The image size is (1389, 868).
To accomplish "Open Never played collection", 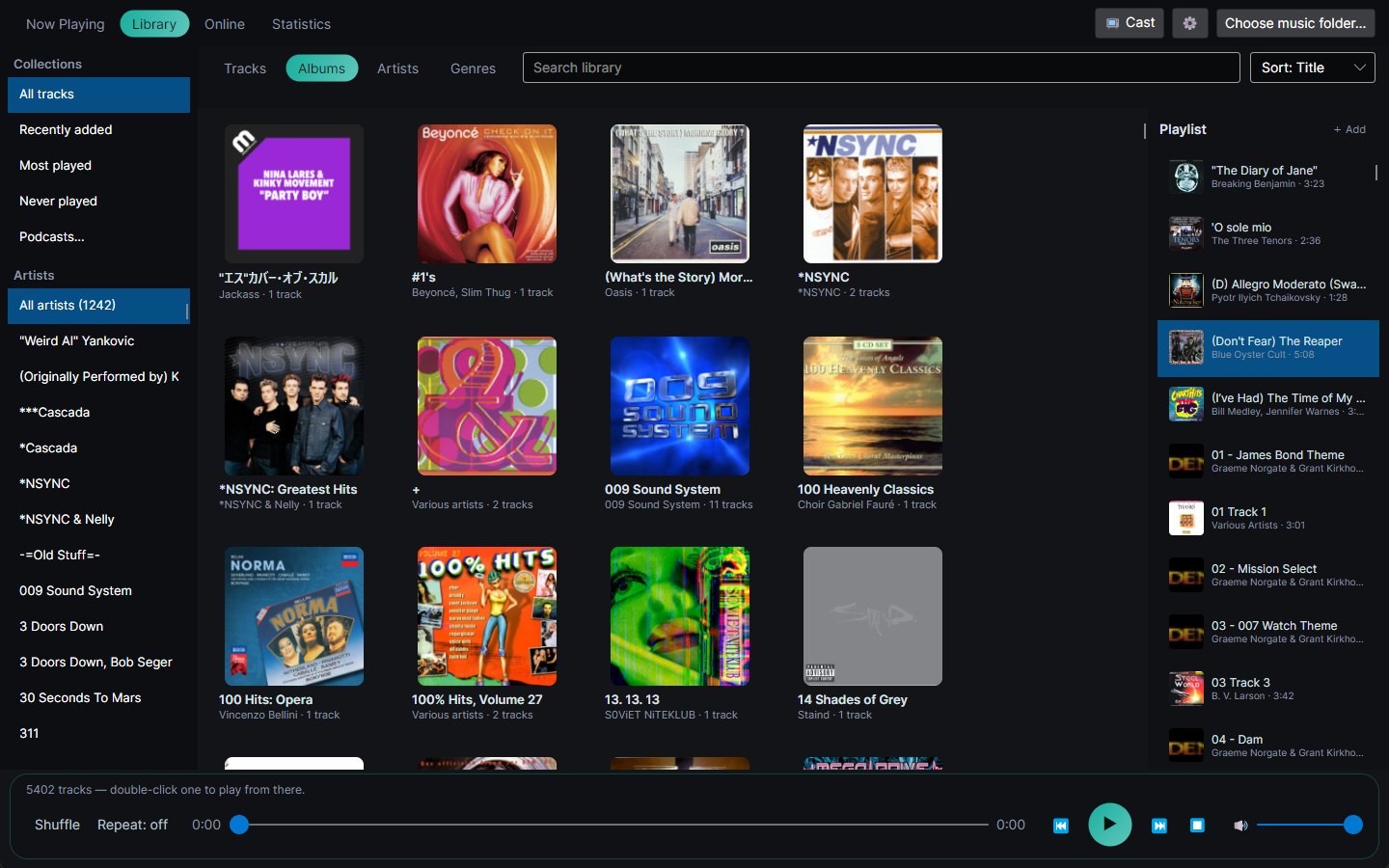I will pyautogui.click(x=98, y=202).
